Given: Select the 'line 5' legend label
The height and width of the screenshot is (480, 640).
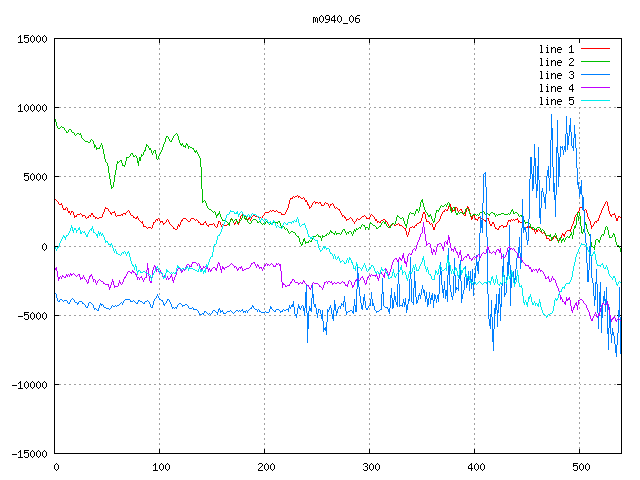Looking at the screenshot, I should [556, 101].
